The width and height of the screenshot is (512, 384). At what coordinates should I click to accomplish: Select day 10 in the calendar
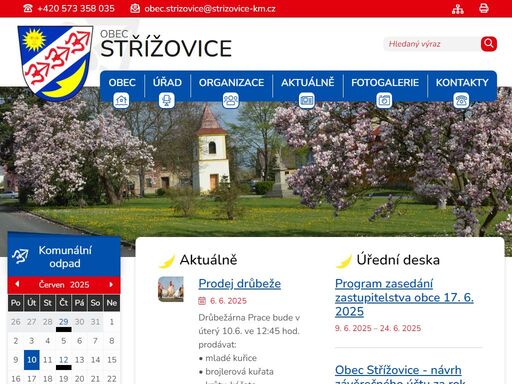[32, 360]
